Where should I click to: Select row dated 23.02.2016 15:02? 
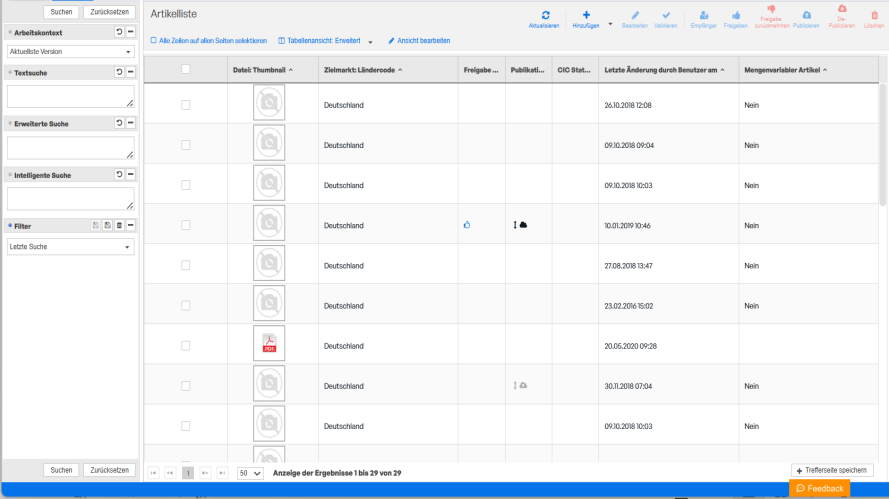(x=185, y=306)
